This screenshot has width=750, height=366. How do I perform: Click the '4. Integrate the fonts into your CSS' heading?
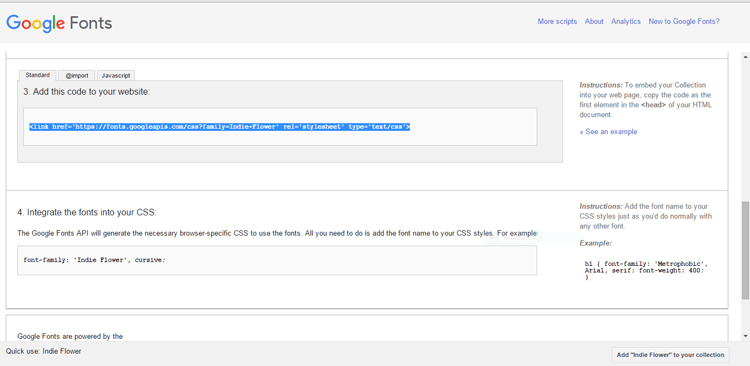point(87,212)
